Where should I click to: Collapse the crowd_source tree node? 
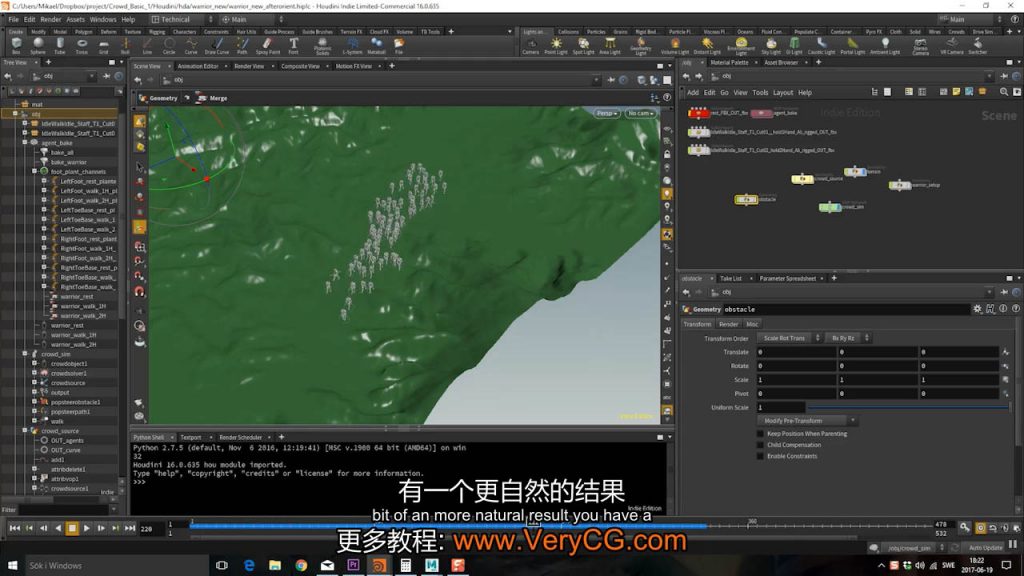click(25, 431)
